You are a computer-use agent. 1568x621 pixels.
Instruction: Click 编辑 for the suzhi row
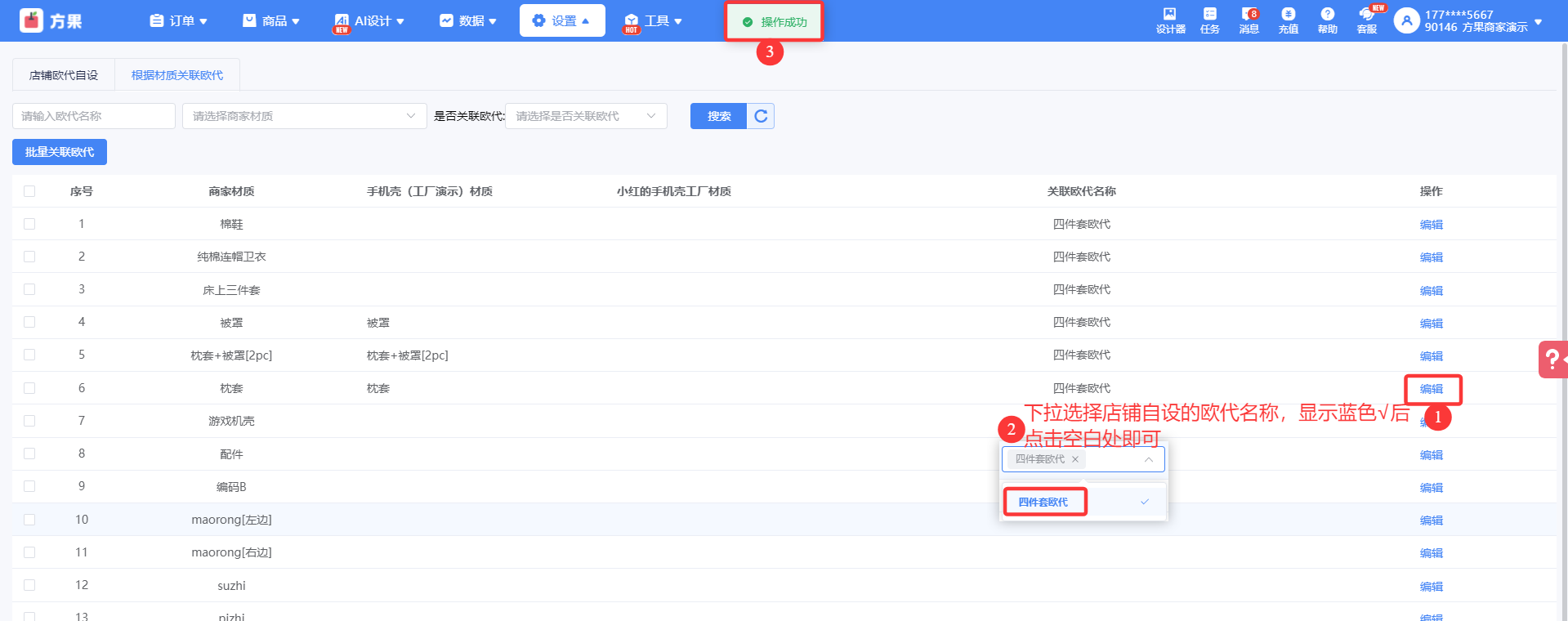(x=1432, y=587)
